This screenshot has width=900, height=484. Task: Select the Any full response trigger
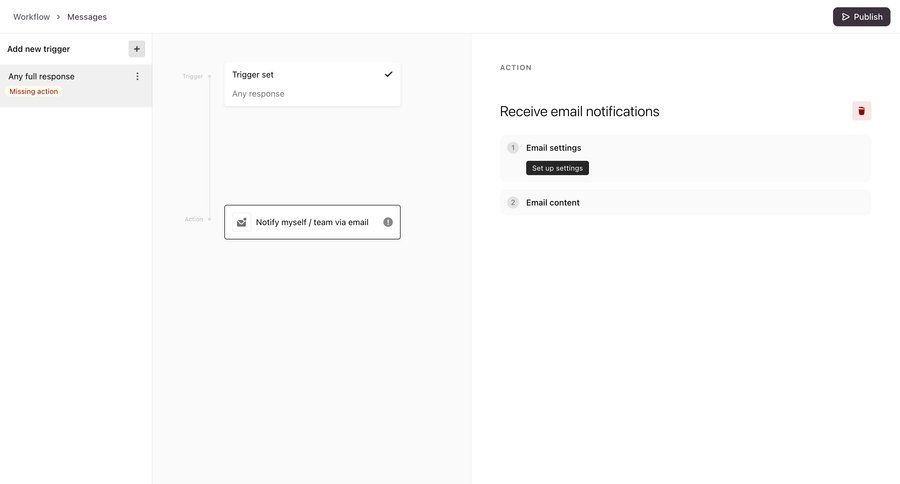click(76, 85)
